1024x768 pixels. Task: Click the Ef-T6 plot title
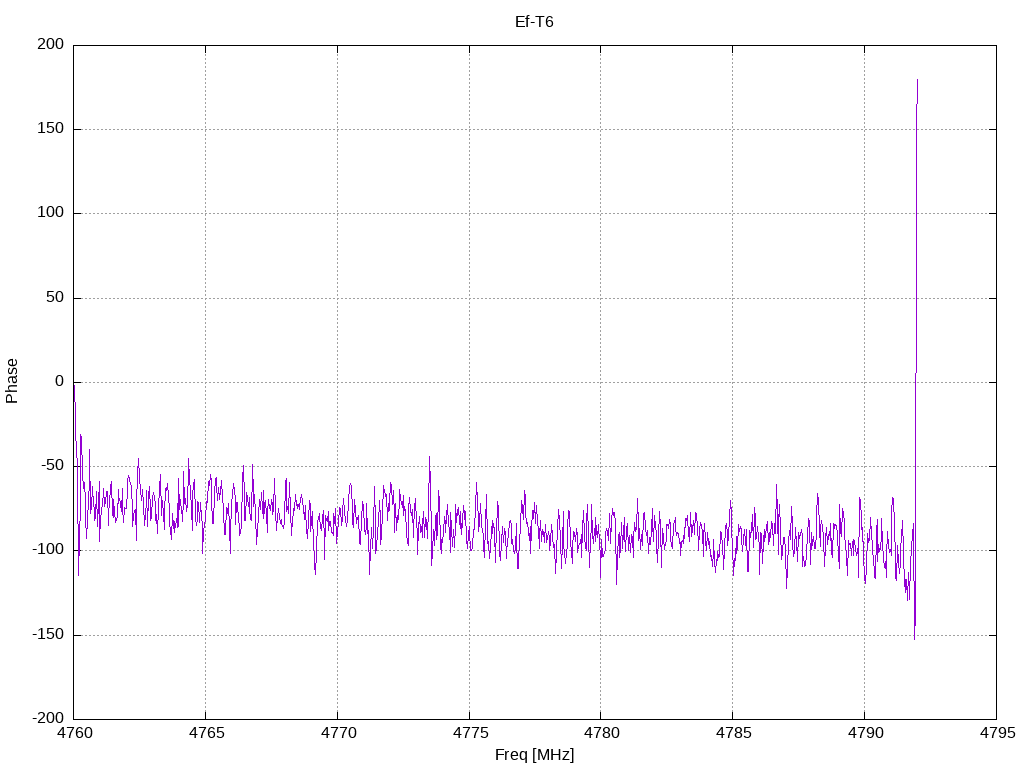534,21
